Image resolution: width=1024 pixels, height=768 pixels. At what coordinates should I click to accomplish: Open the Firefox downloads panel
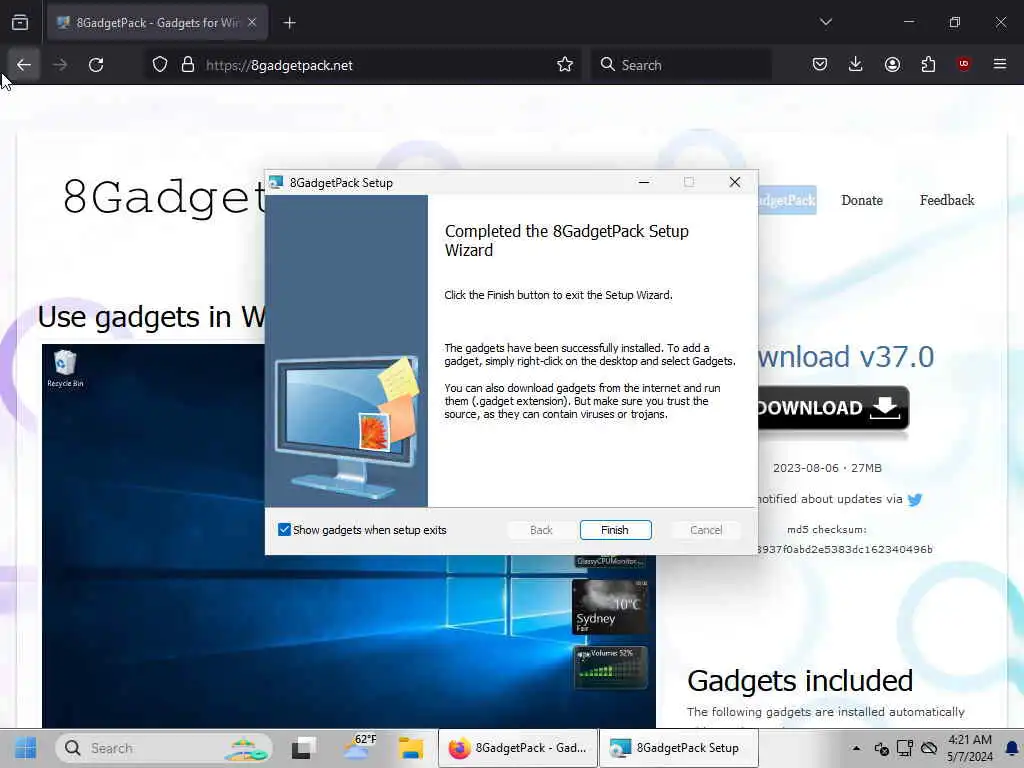(856, 64)
